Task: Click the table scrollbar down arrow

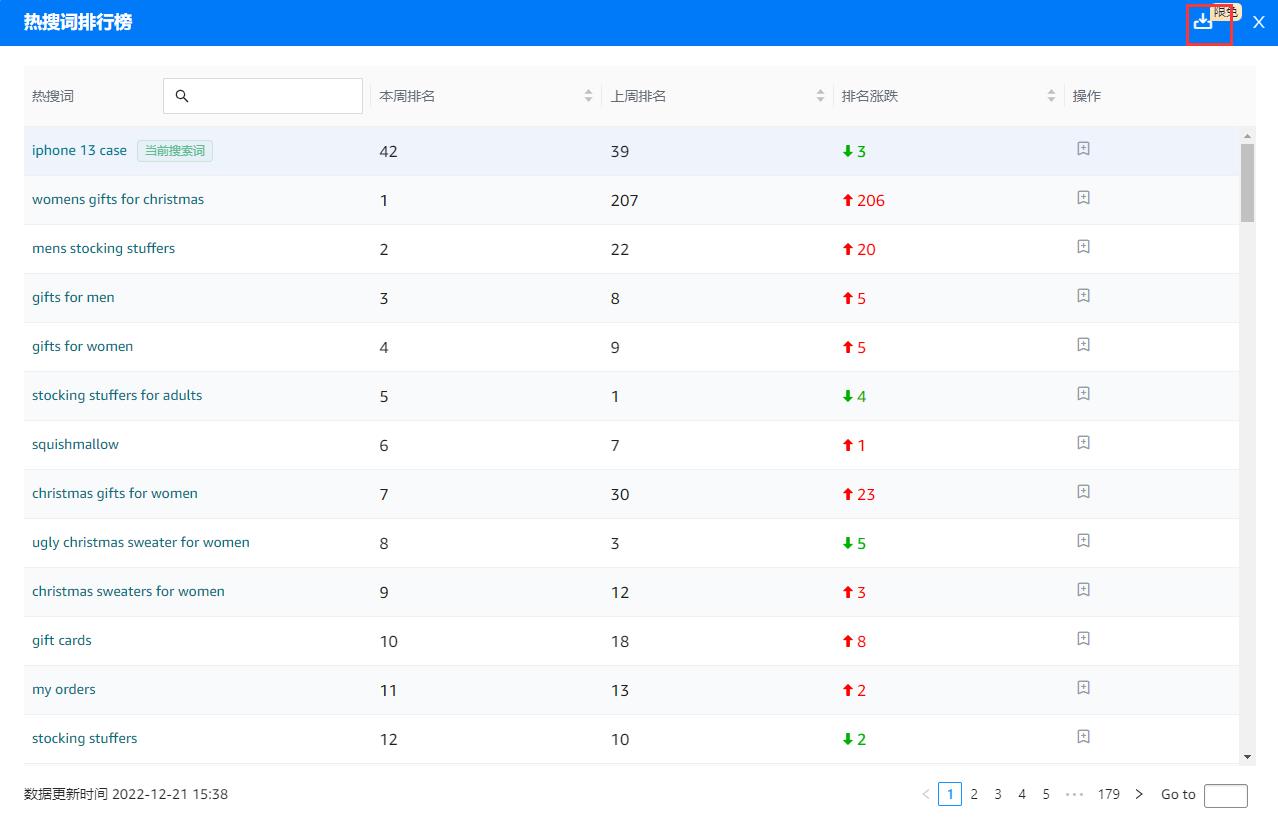Action: click(x=1247, y=757)
